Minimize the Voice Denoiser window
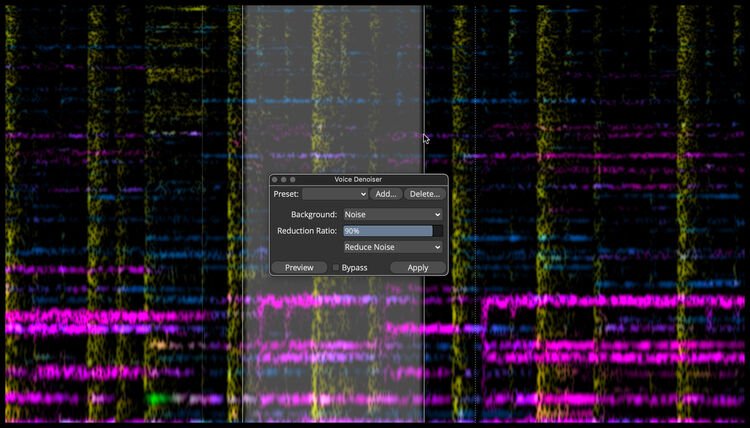This screenshot has width=750, height=428. coord(284,179)
